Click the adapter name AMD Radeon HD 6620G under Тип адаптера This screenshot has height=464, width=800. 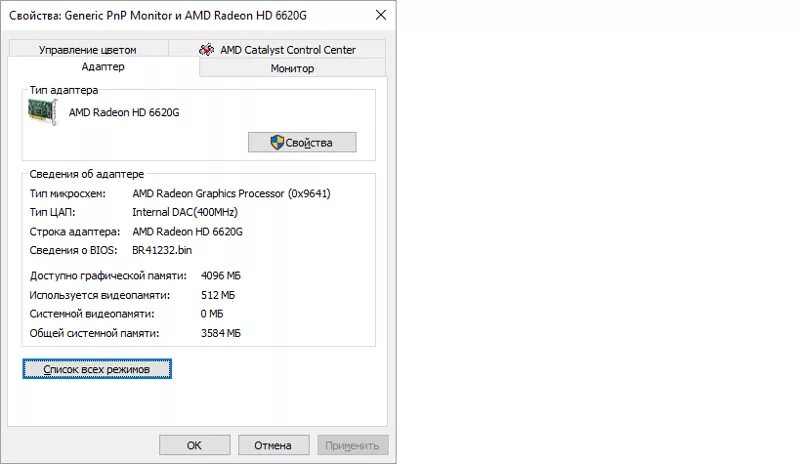124,112
